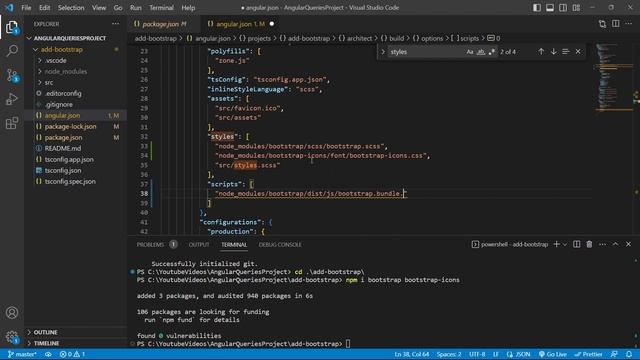Open terminal panel more actions ellipsis
Viewport: 640px width, 360px height.
[602, 244]
